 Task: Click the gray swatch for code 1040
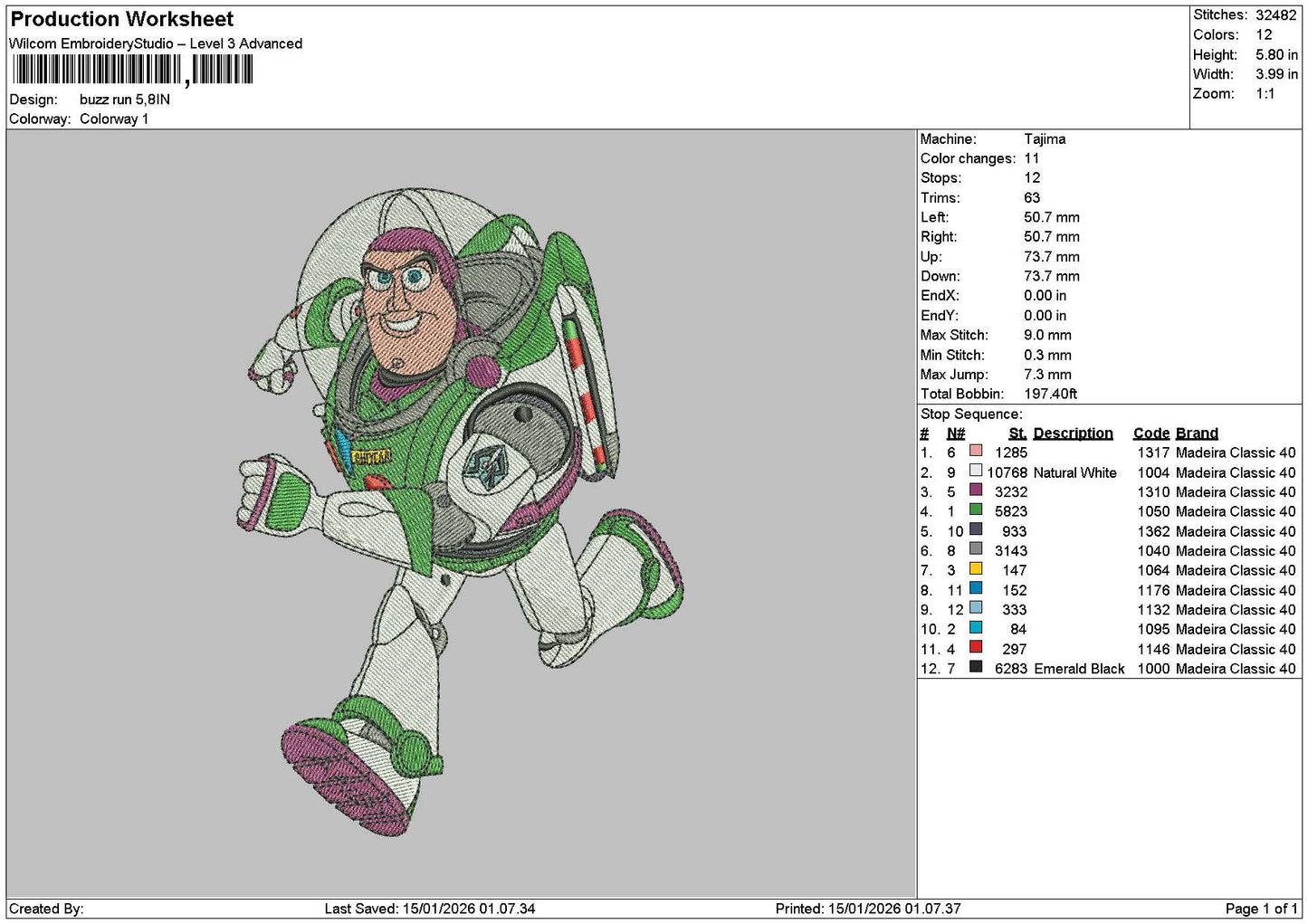pyautogui.click(x=976, y=548)
